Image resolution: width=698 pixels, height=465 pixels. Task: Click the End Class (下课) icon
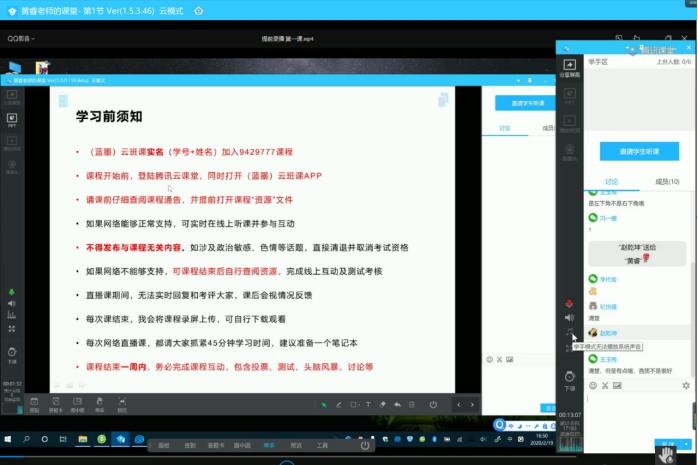tap(570, 378)
